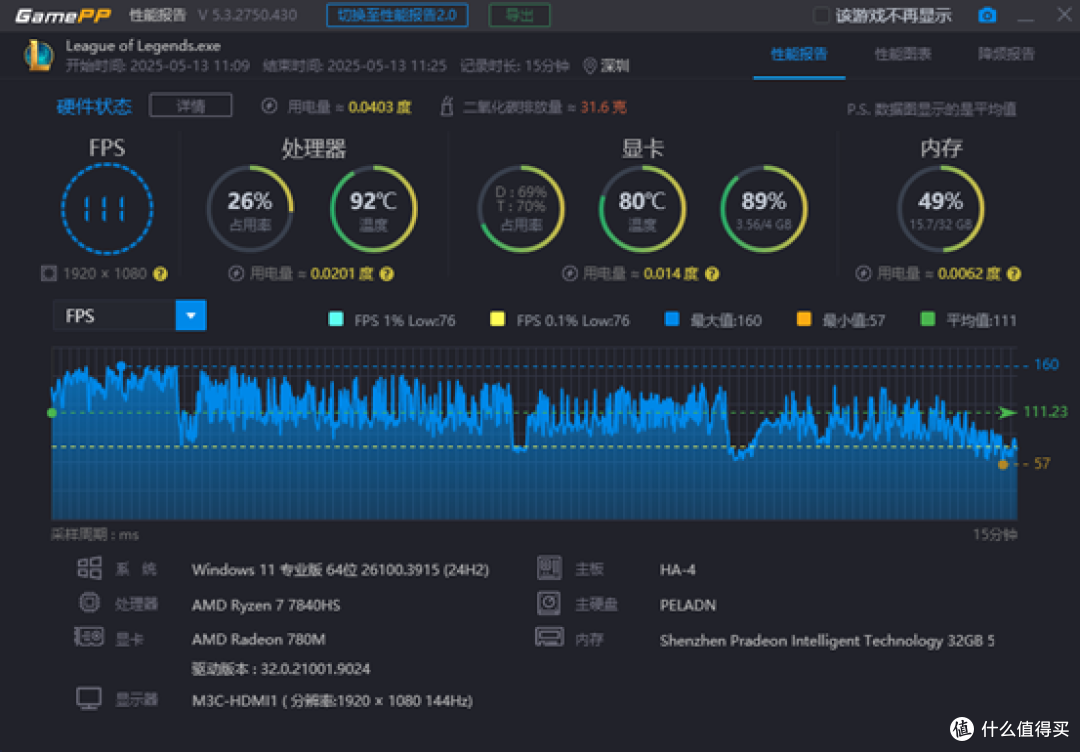Click the help icon next to 0.014 度
1080x752 pixels.
[x=712, y=274]
